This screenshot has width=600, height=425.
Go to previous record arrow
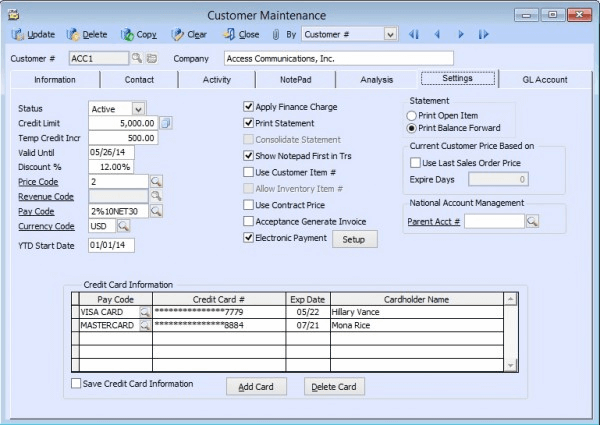pyautogui.click(x=437, y=34)
